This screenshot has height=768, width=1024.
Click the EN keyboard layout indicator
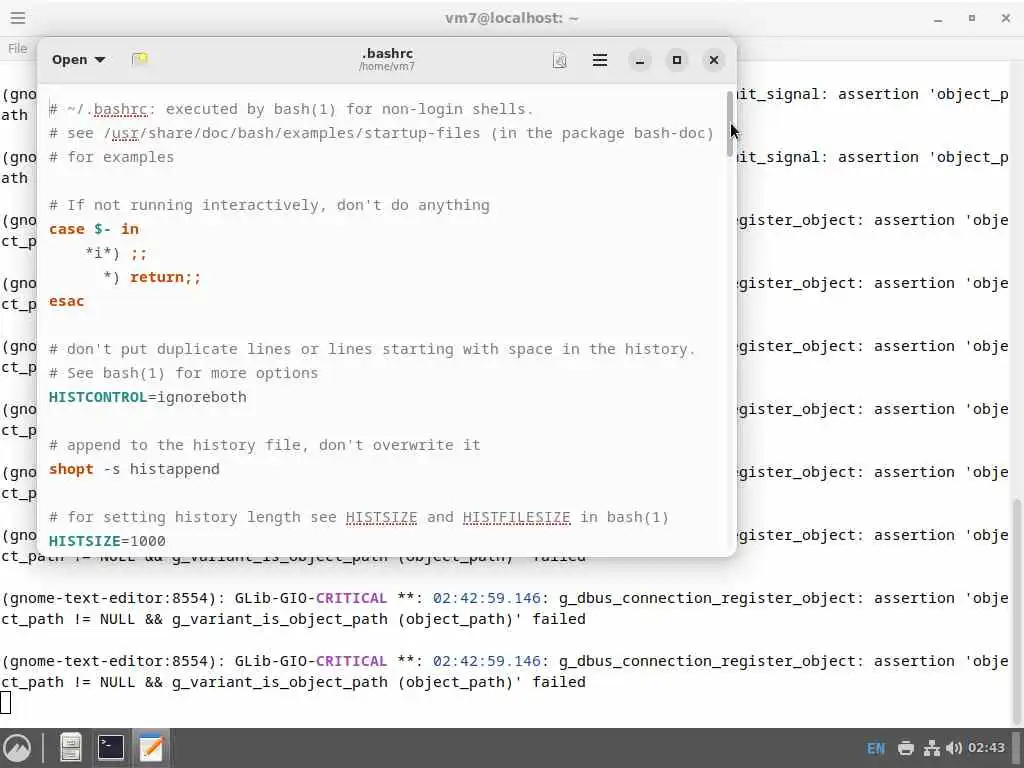pos(876,748)
